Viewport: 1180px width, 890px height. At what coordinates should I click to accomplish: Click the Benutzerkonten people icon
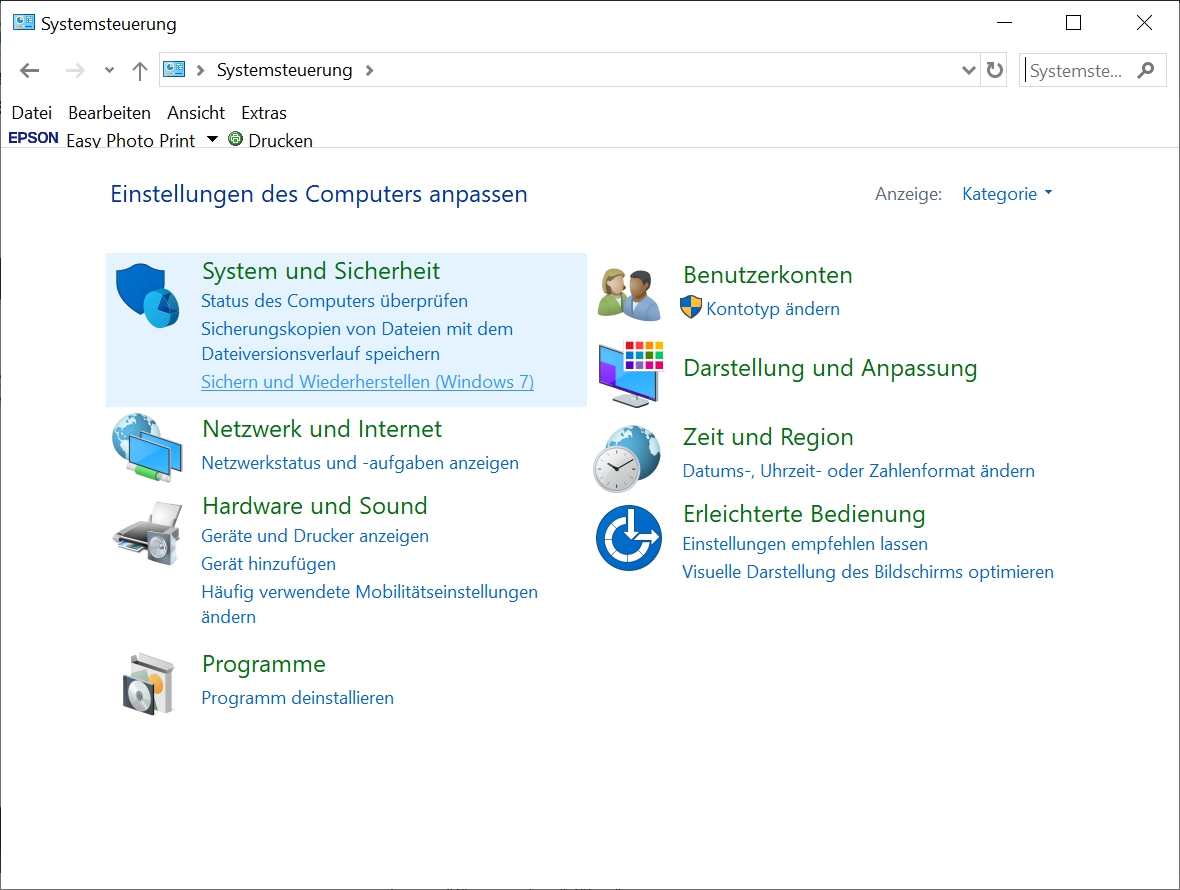[630, 294]
